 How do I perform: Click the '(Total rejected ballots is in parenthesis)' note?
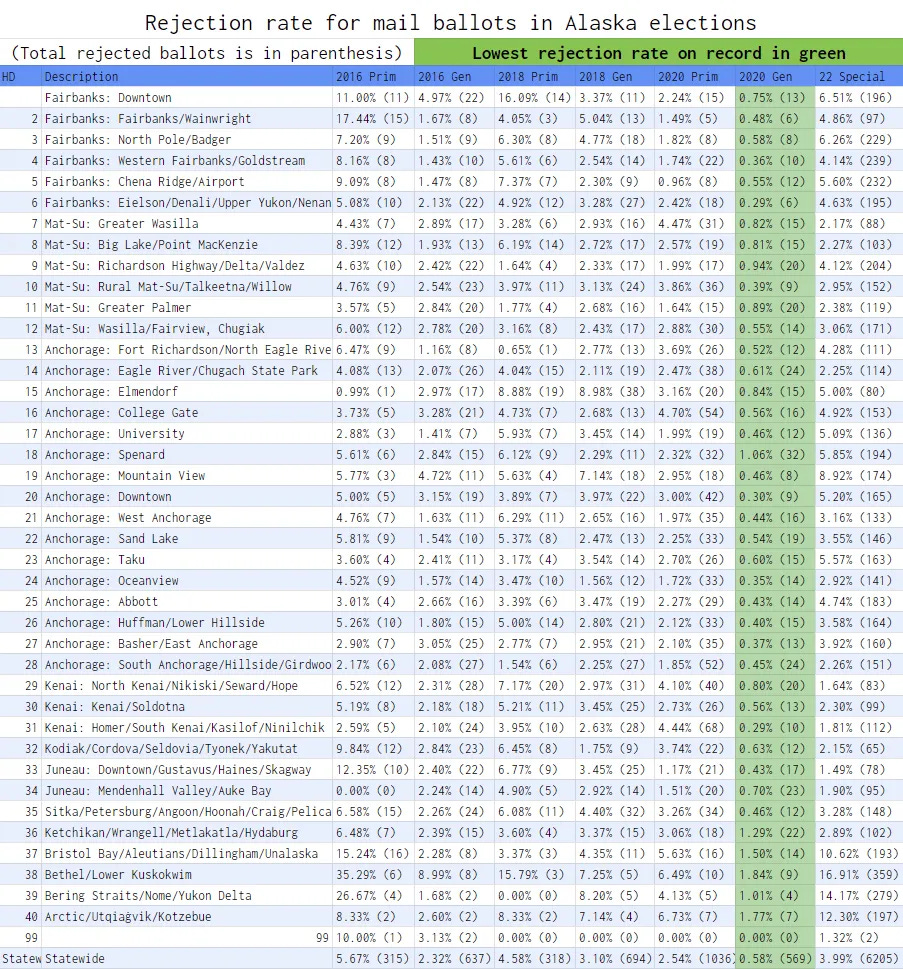click(206, 53)
